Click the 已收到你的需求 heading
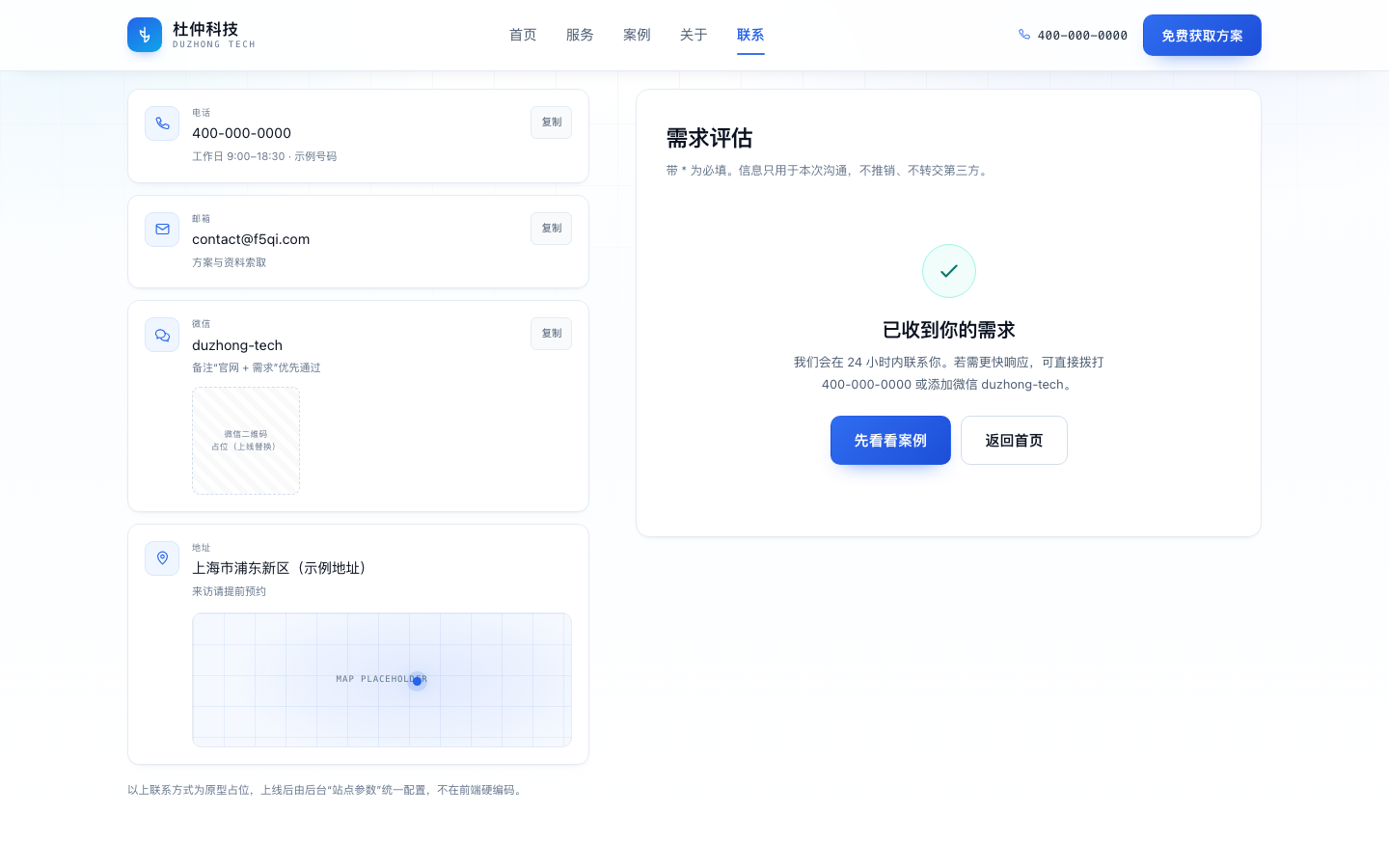This screenshot has width=1389, height=868. point(949,330)
